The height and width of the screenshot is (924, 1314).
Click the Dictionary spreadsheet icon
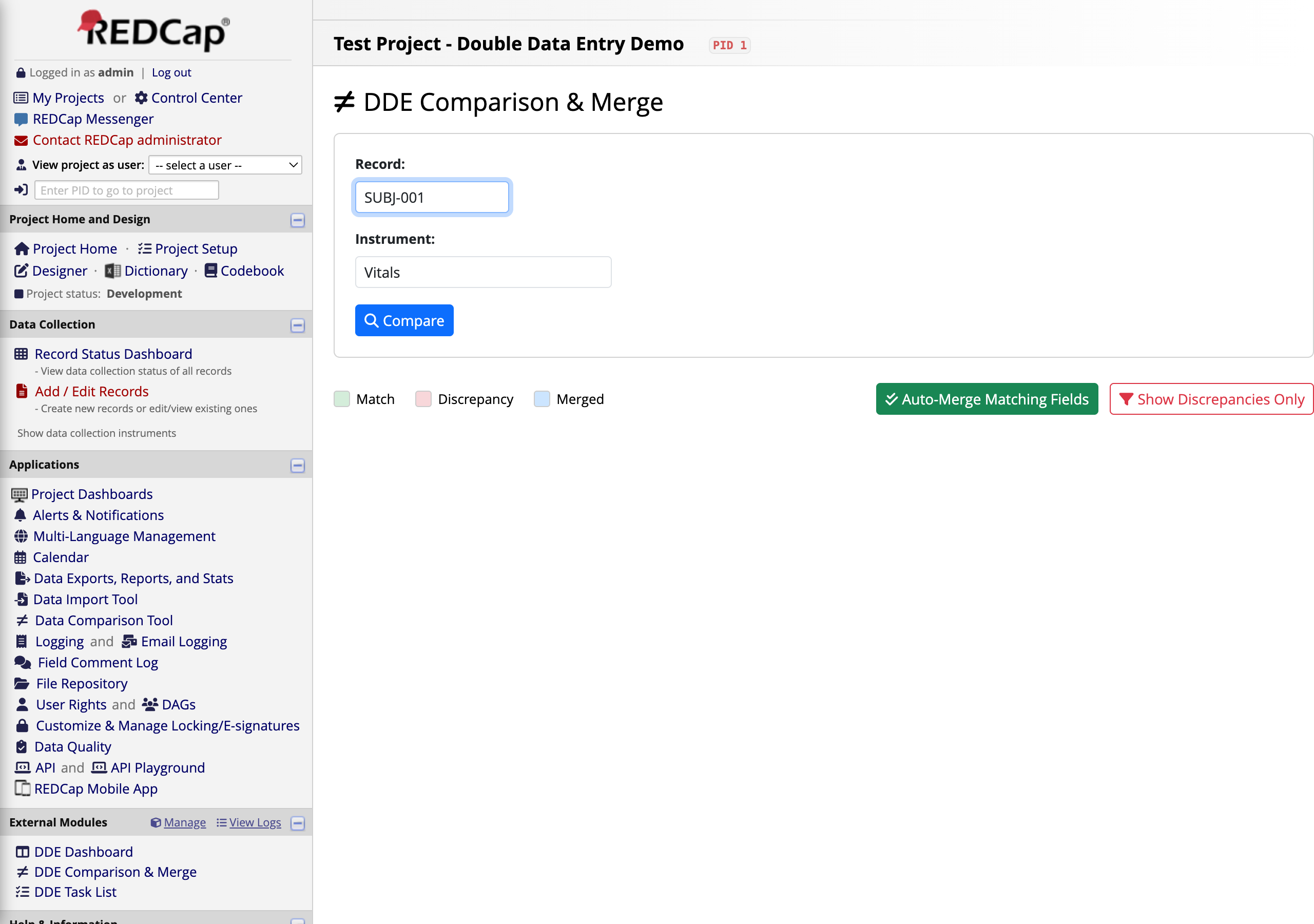113,271
